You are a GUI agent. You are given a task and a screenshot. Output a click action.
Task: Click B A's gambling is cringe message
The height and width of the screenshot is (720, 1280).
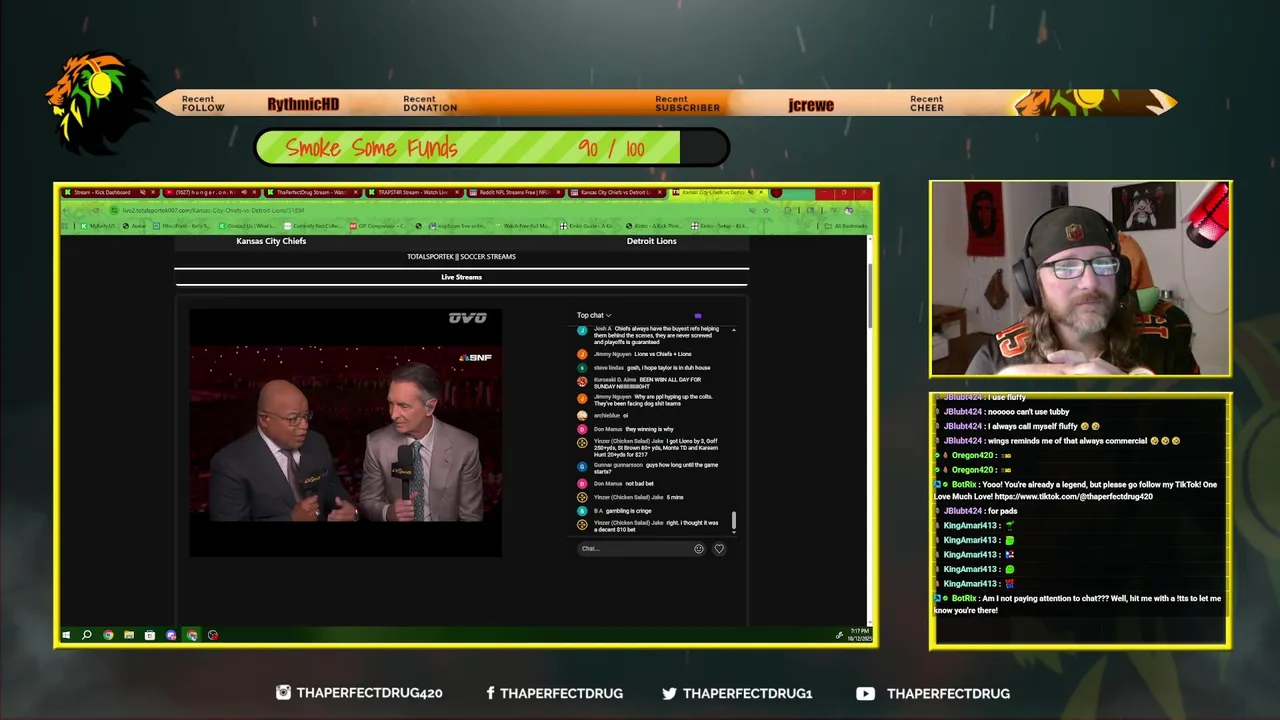(x=623, y=511)
